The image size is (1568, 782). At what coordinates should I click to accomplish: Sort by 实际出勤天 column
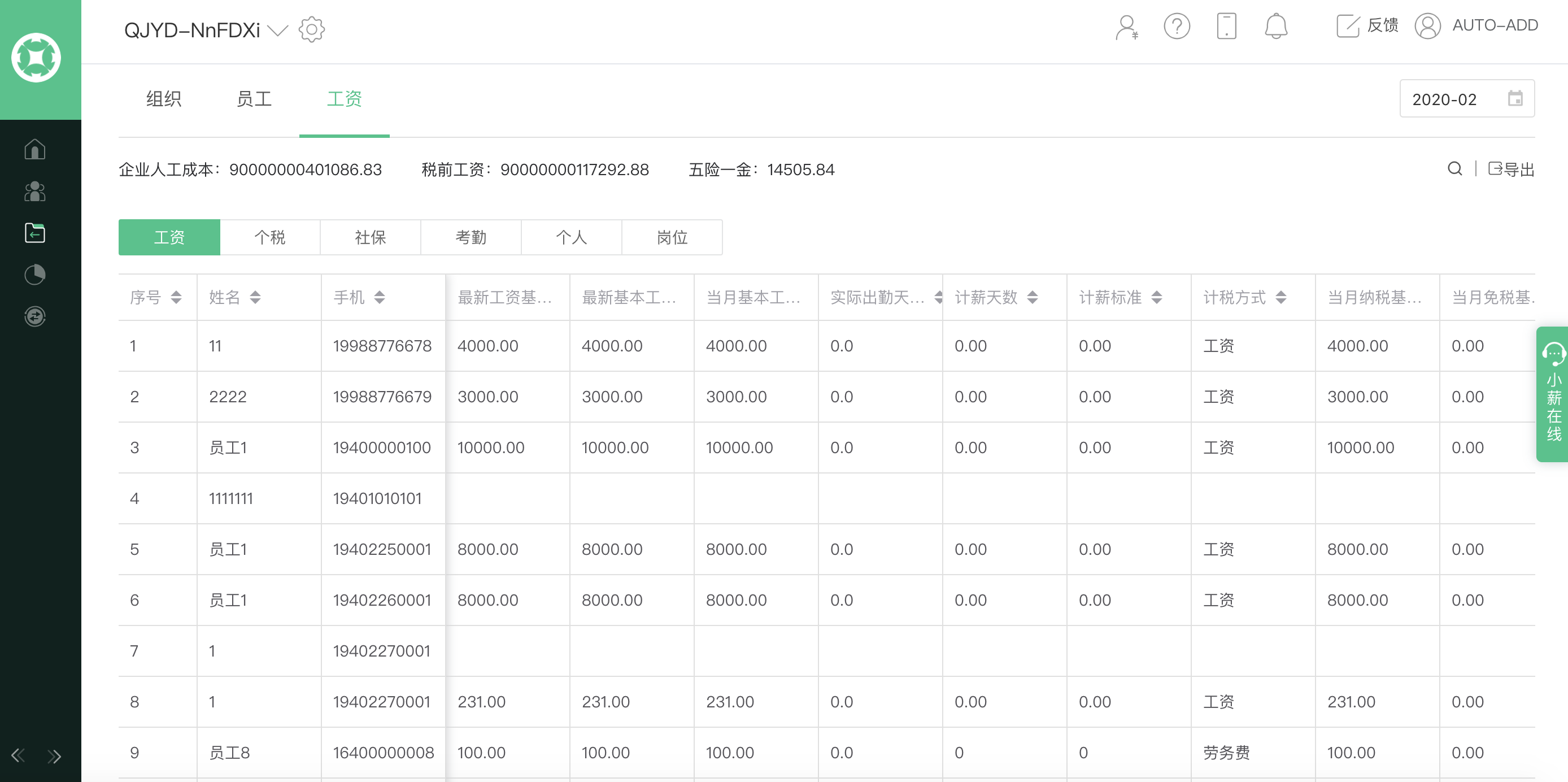(x=938, y=297)
